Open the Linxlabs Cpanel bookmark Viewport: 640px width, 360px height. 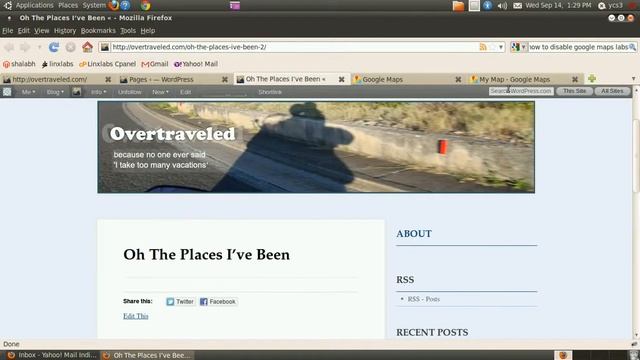coord(107,64)
